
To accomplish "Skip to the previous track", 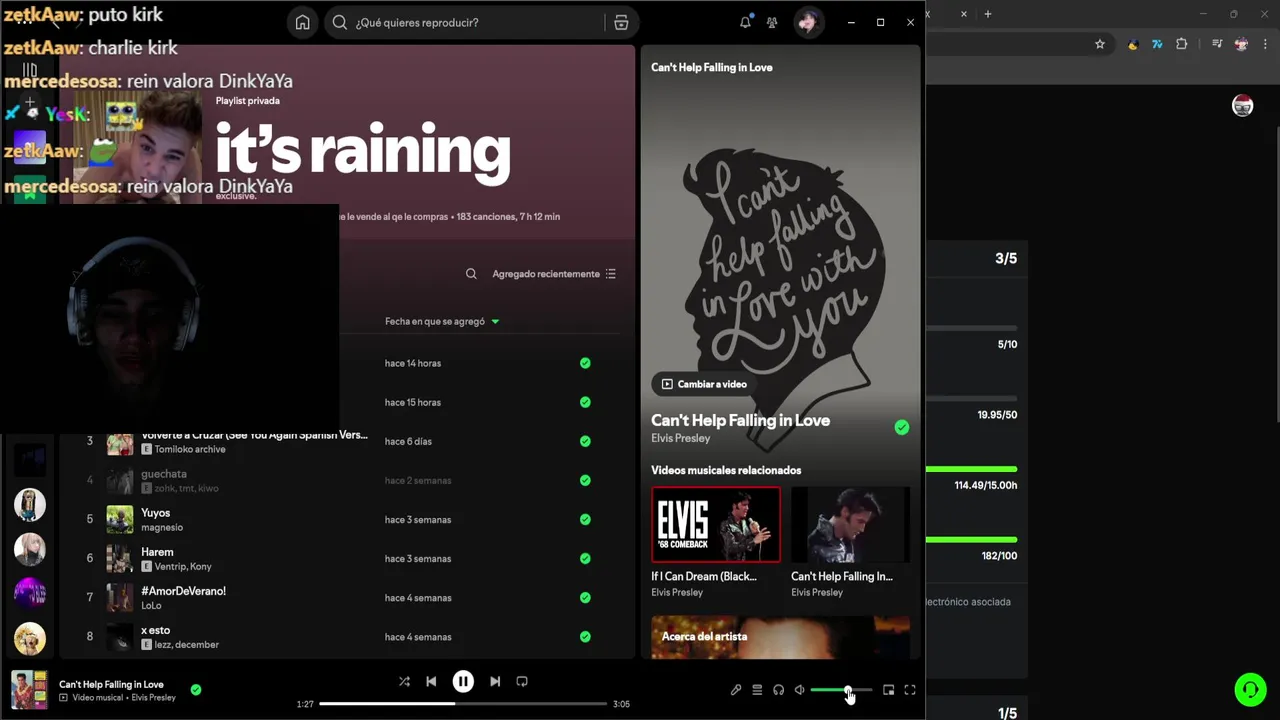I will point(431,682).
